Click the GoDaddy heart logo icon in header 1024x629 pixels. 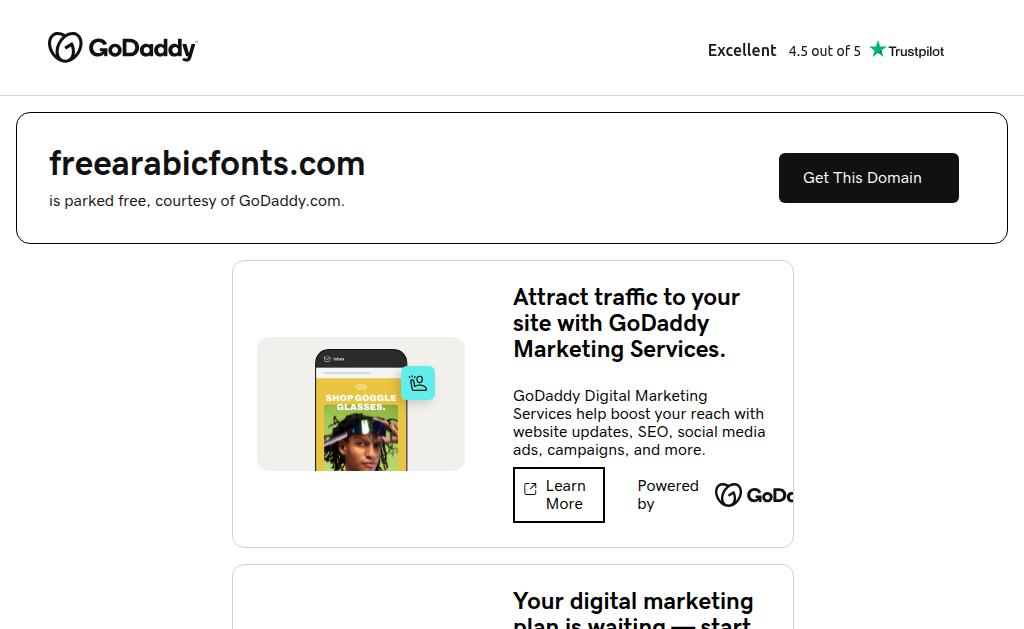coord(65,47)
